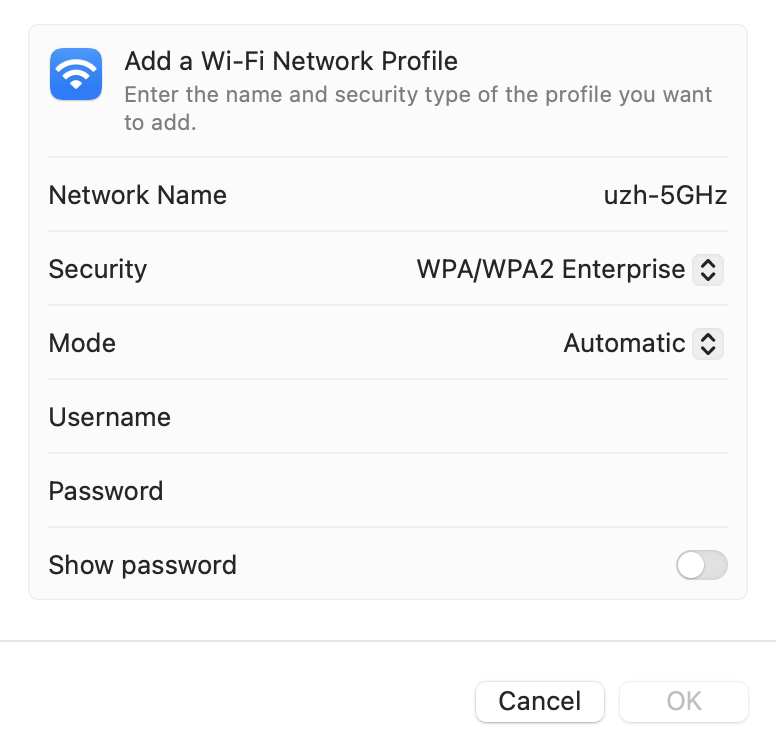Select the WPA/WPA2 Enterprise value text

click(x=551, y=269)
